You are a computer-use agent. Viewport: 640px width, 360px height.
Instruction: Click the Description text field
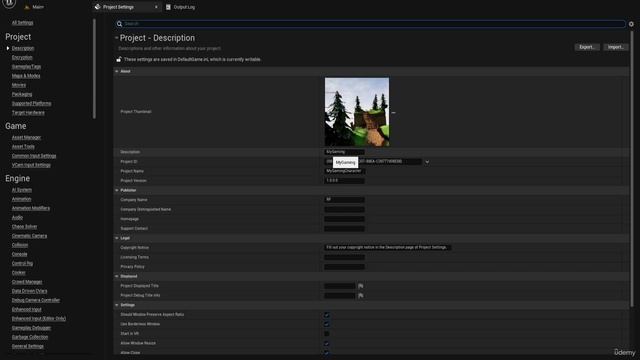tap(344, 152)
